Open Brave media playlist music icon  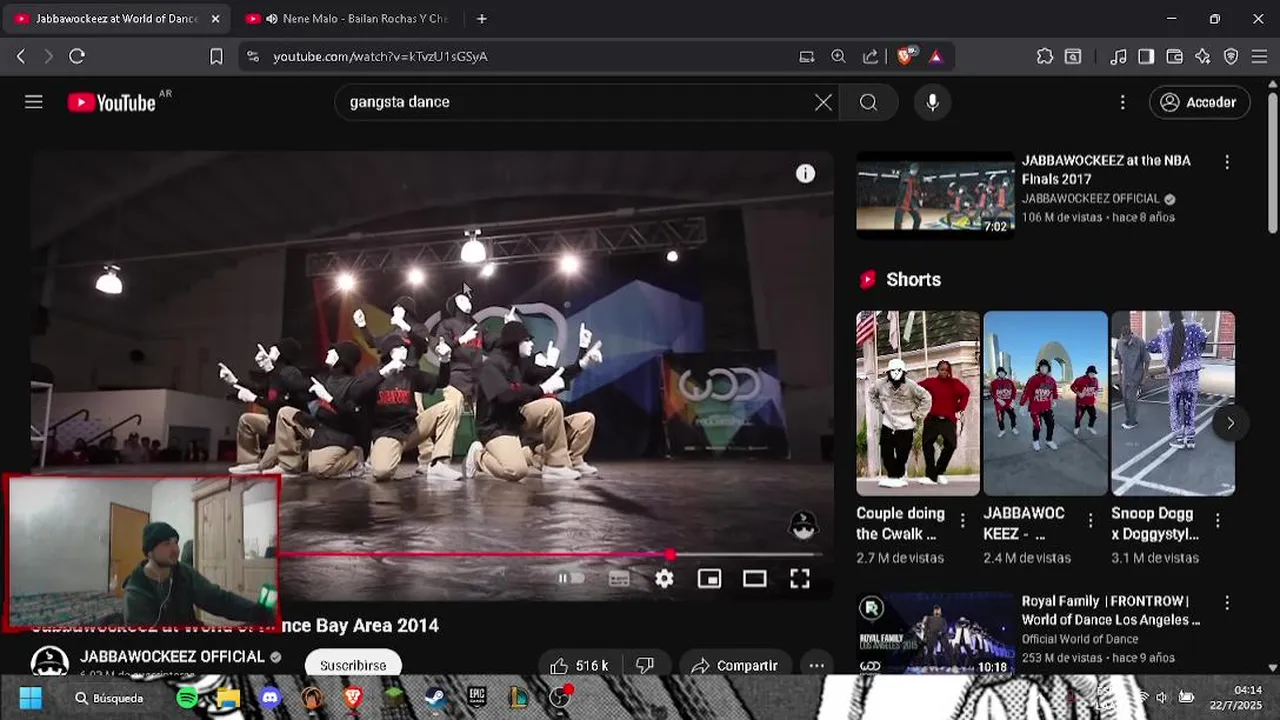coord(1119,57)
